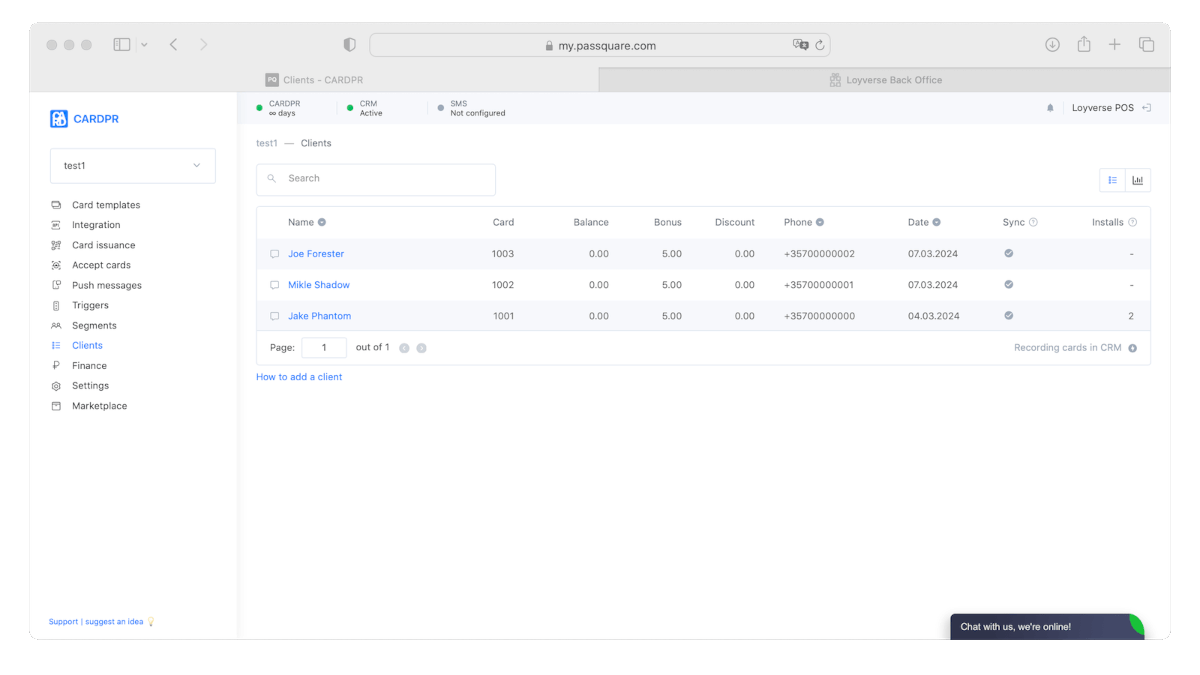This screenshot has width=1200, height=675.
Task: Click the Recording cards in CRM icon
Action: click(1132, 348)
